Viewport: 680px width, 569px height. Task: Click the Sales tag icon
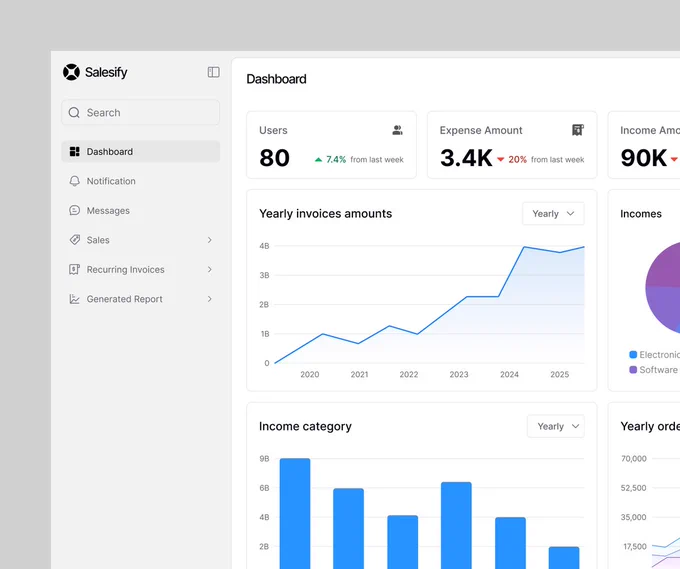tap(75, 240)
